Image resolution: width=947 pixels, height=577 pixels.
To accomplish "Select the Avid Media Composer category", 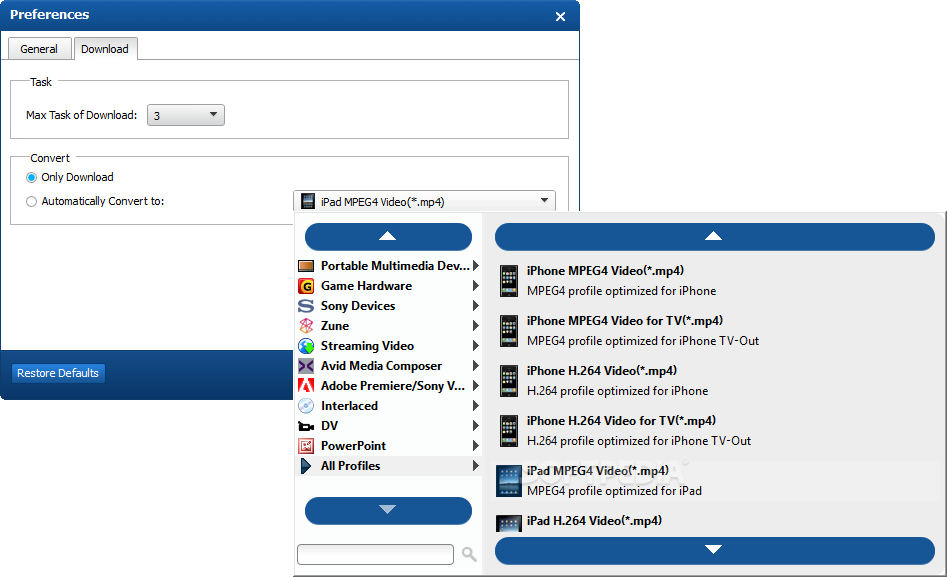I will (x=388, y=366).
